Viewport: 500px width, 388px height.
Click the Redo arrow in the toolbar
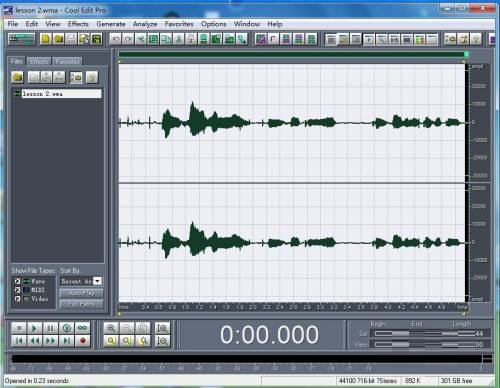[128, 39]
